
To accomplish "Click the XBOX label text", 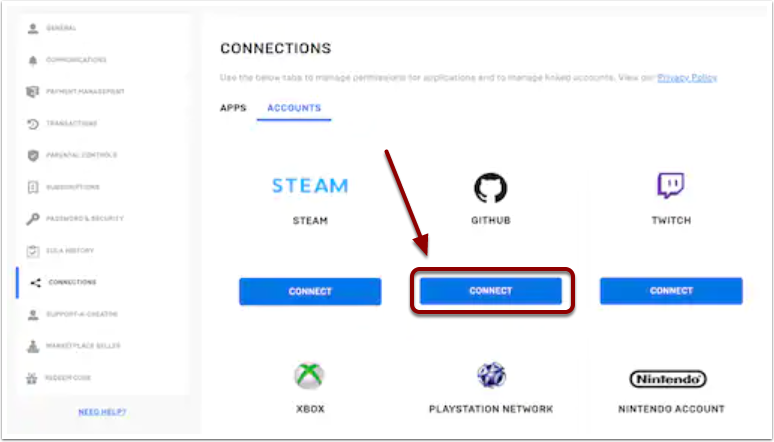I will [310, 409].
